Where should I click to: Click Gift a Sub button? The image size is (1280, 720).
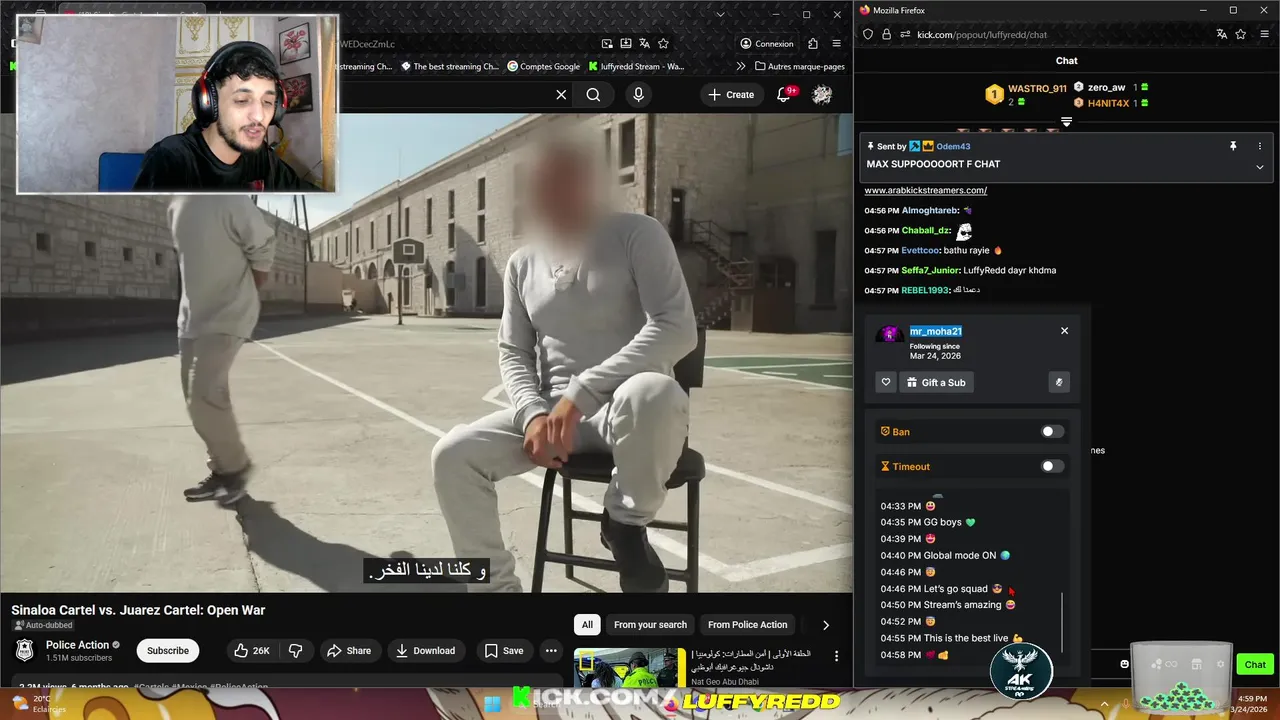(937, 382)
